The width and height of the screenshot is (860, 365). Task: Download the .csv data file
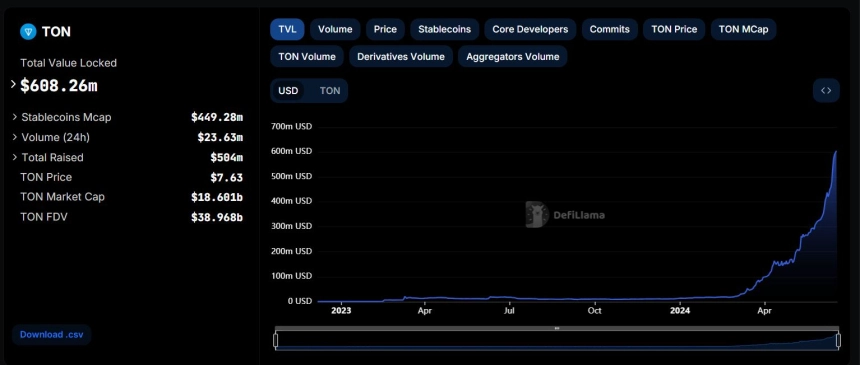[x=52, y=334]
